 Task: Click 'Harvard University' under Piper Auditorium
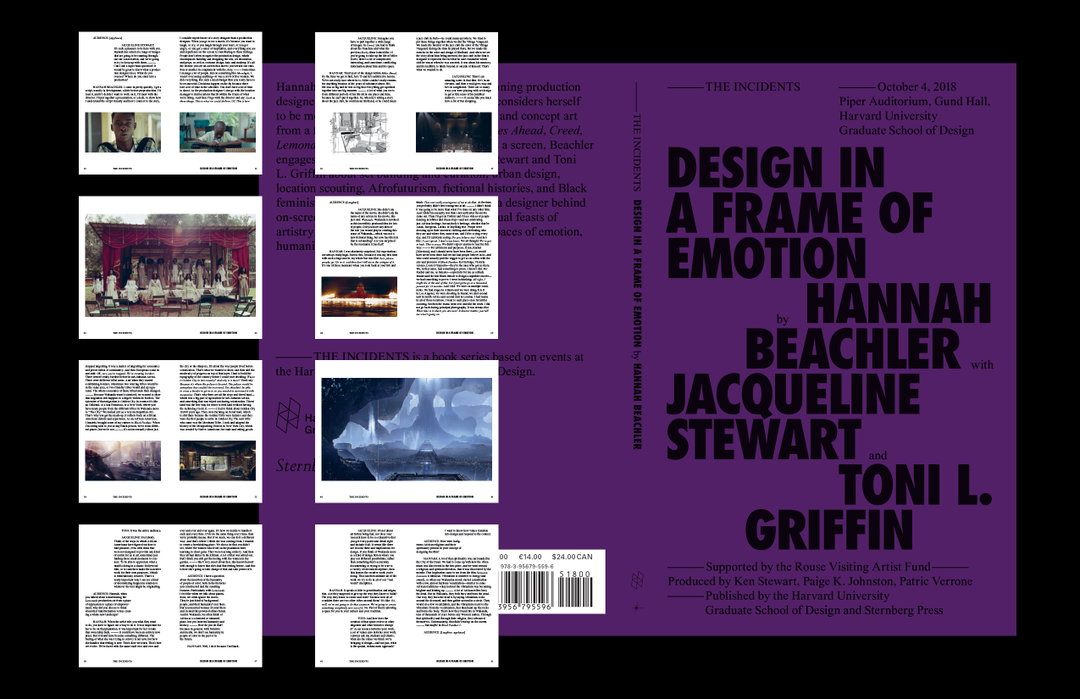point(888,116)
